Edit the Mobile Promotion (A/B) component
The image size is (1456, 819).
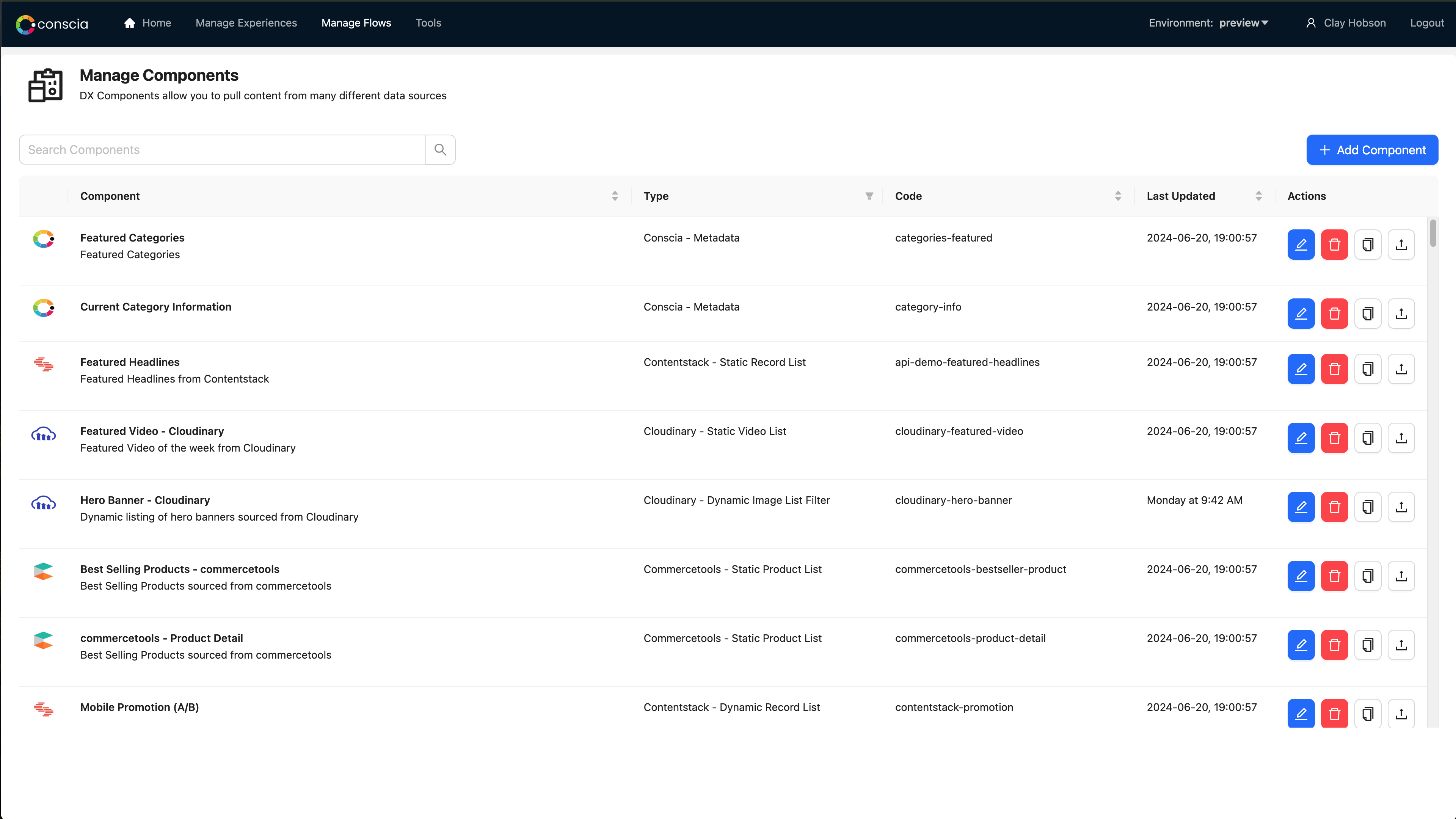[x=1301, y=713]
